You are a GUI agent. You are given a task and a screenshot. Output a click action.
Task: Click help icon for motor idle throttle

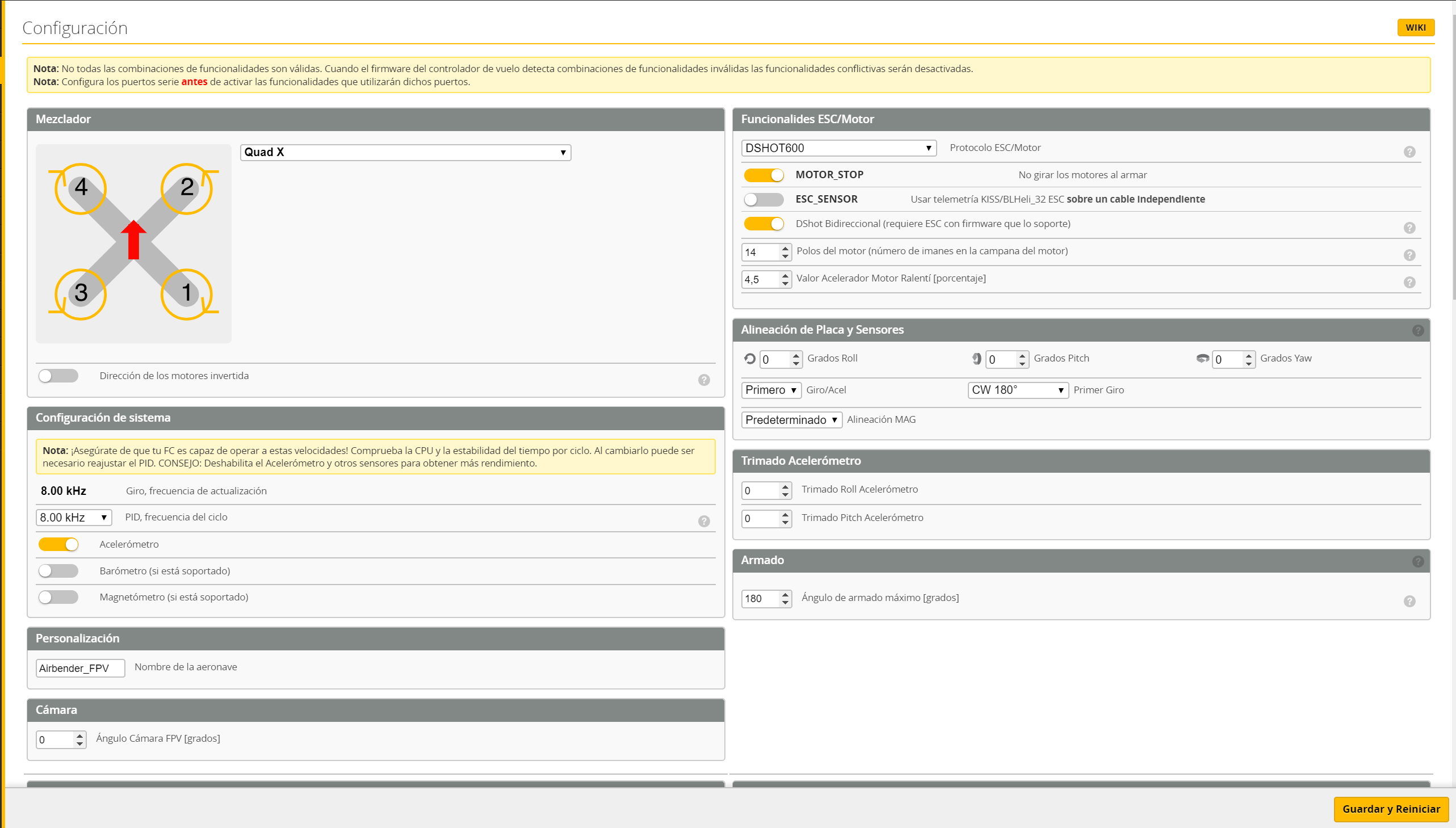(1409, 283)
